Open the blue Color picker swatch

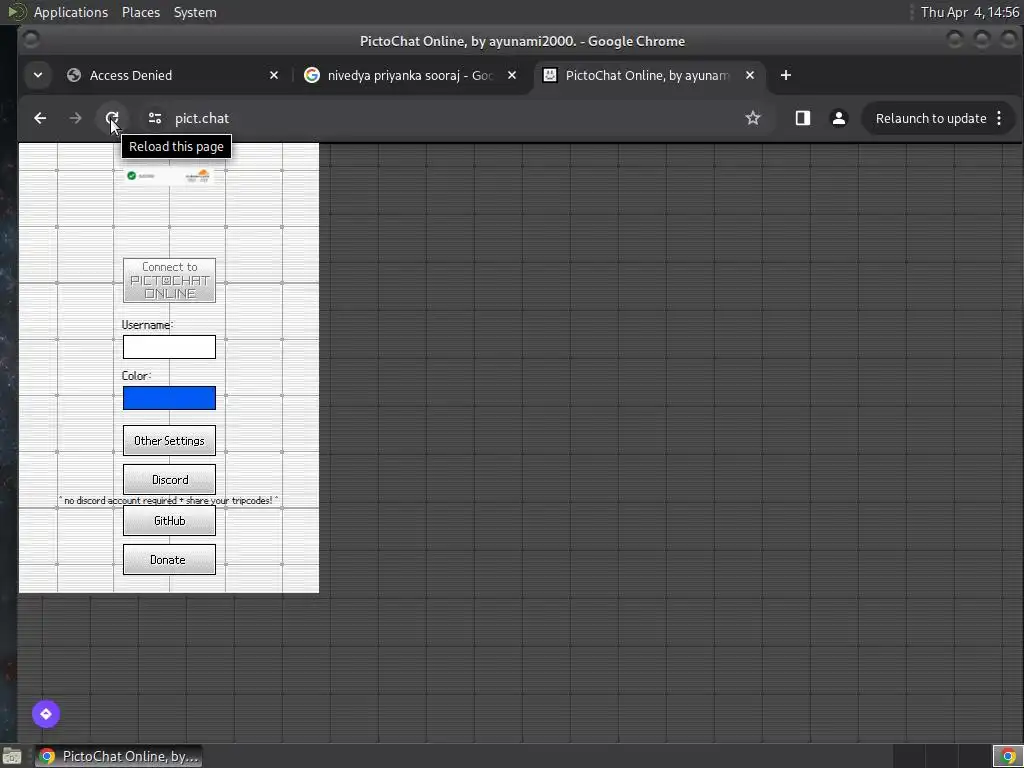(169, 398)
